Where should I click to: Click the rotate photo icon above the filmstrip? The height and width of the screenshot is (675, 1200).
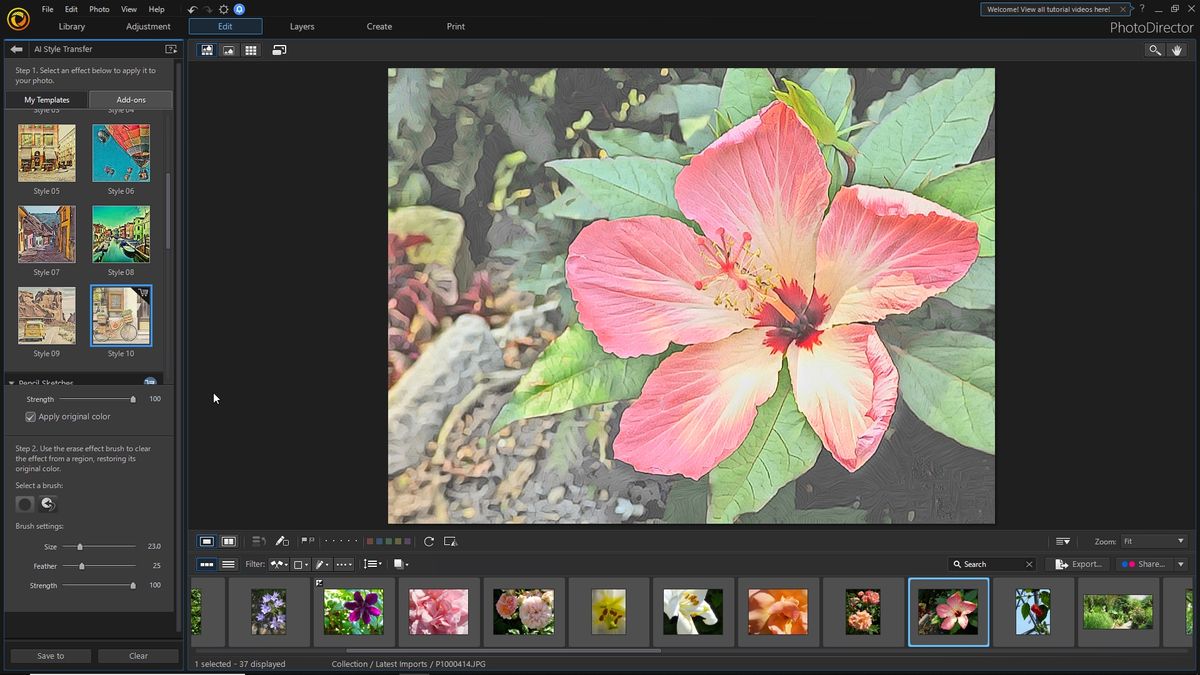(x=429, y=541)
